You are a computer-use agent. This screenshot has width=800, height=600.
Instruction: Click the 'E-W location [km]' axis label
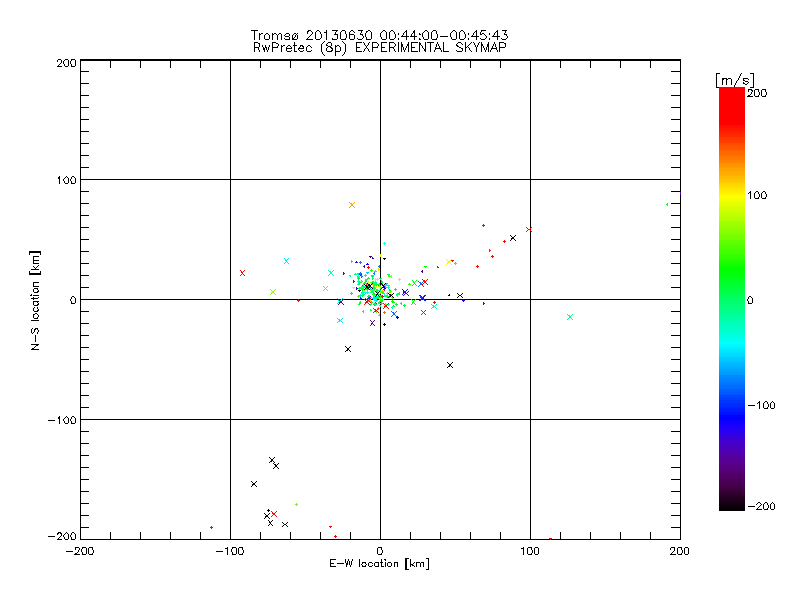[380, 564]
